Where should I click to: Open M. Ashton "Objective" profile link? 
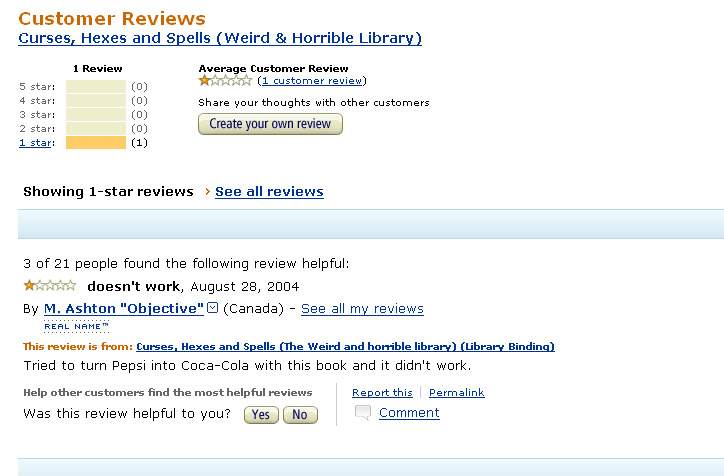(124, 308)
